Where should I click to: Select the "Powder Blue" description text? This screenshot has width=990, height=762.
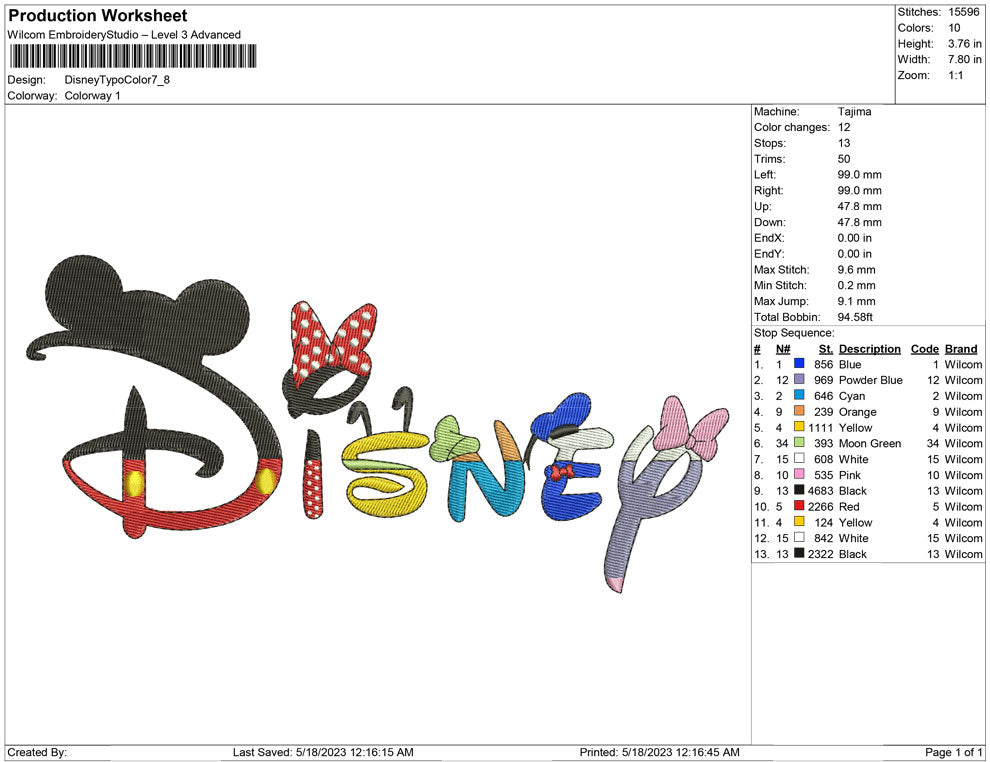click(870, 380)
